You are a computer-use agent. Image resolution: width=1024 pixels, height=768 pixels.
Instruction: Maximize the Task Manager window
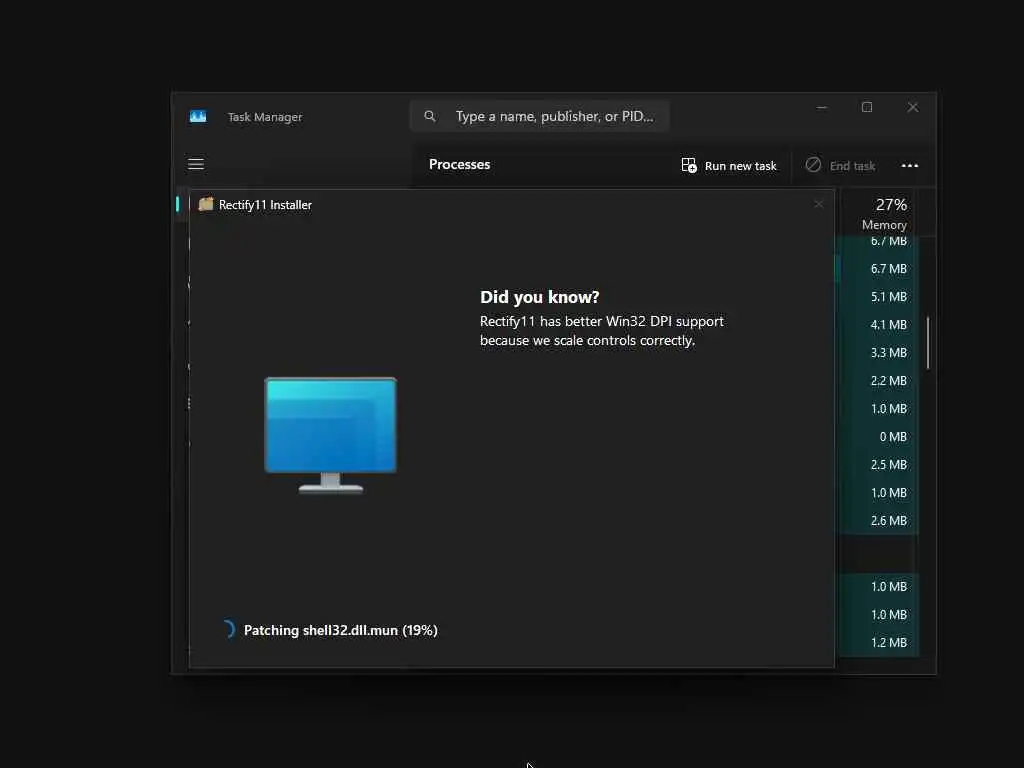coord(867,107)
